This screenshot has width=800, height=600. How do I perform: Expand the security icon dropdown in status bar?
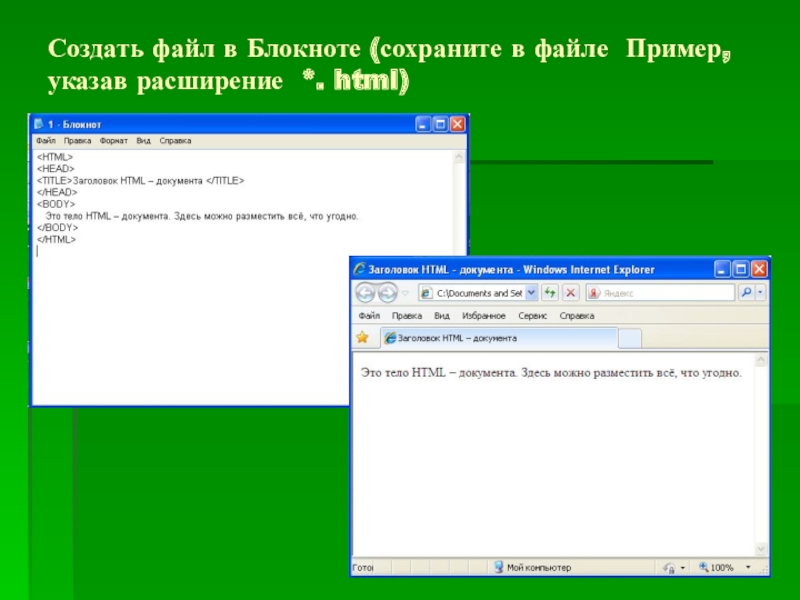coord(683,567)
